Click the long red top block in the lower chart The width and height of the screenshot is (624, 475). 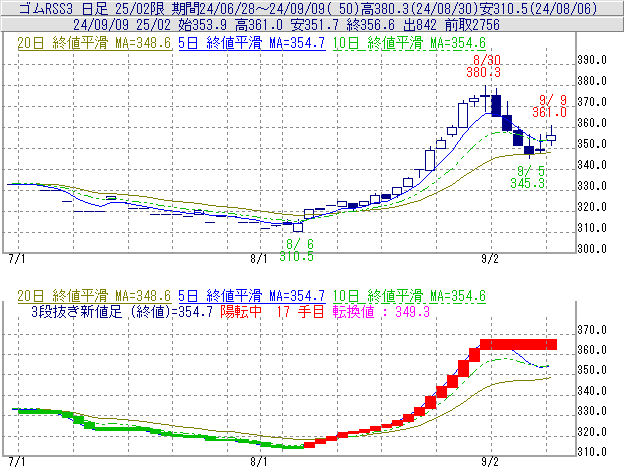point(519,345)
